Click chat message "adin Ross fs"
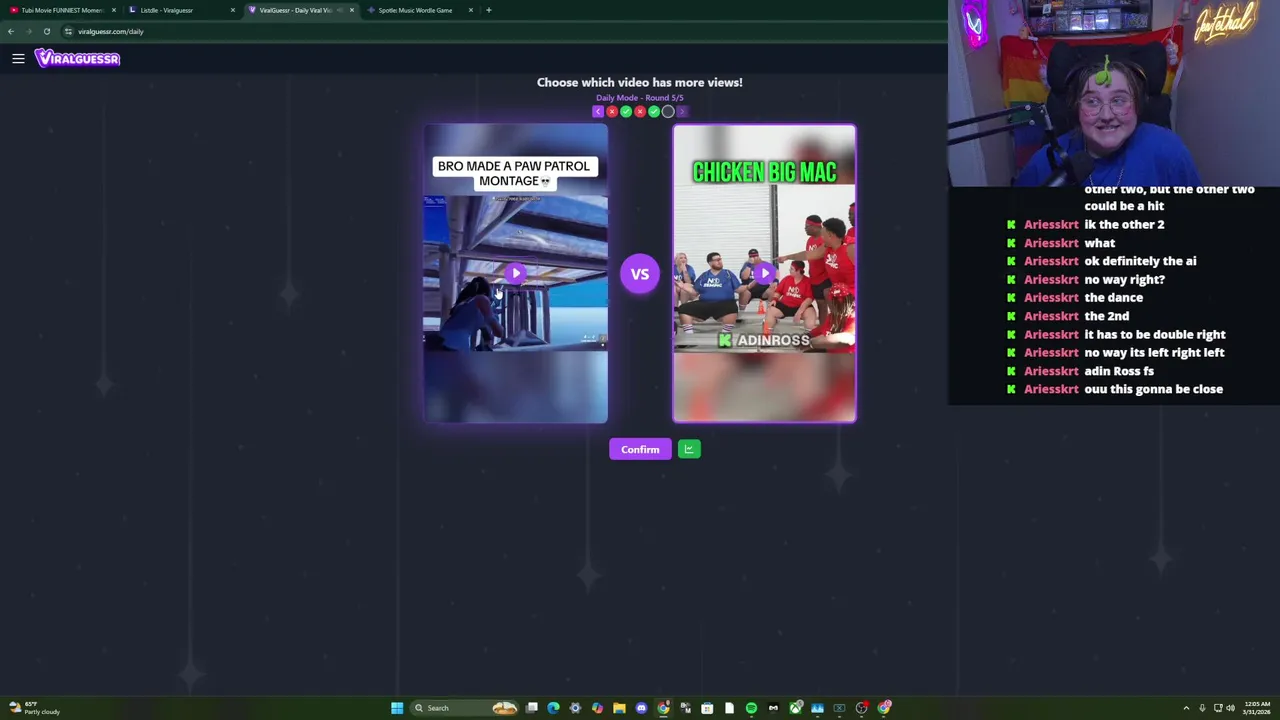Viewport: 1280px width, 720px height. coord(1119,371)
